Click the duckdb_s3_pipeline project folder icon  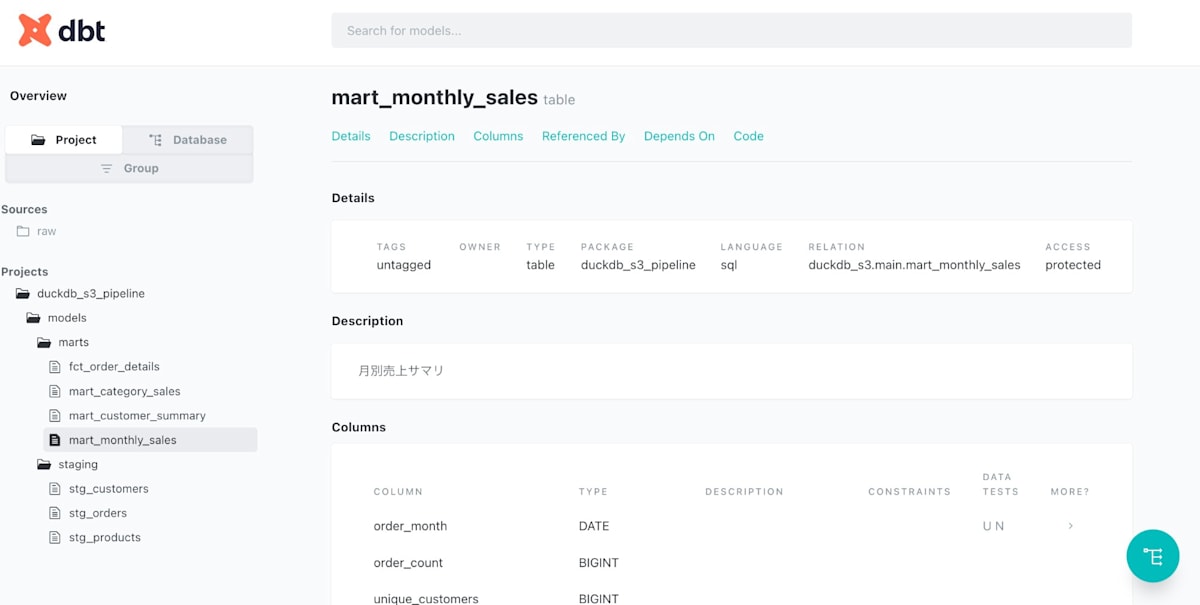(x=23, y=294)
